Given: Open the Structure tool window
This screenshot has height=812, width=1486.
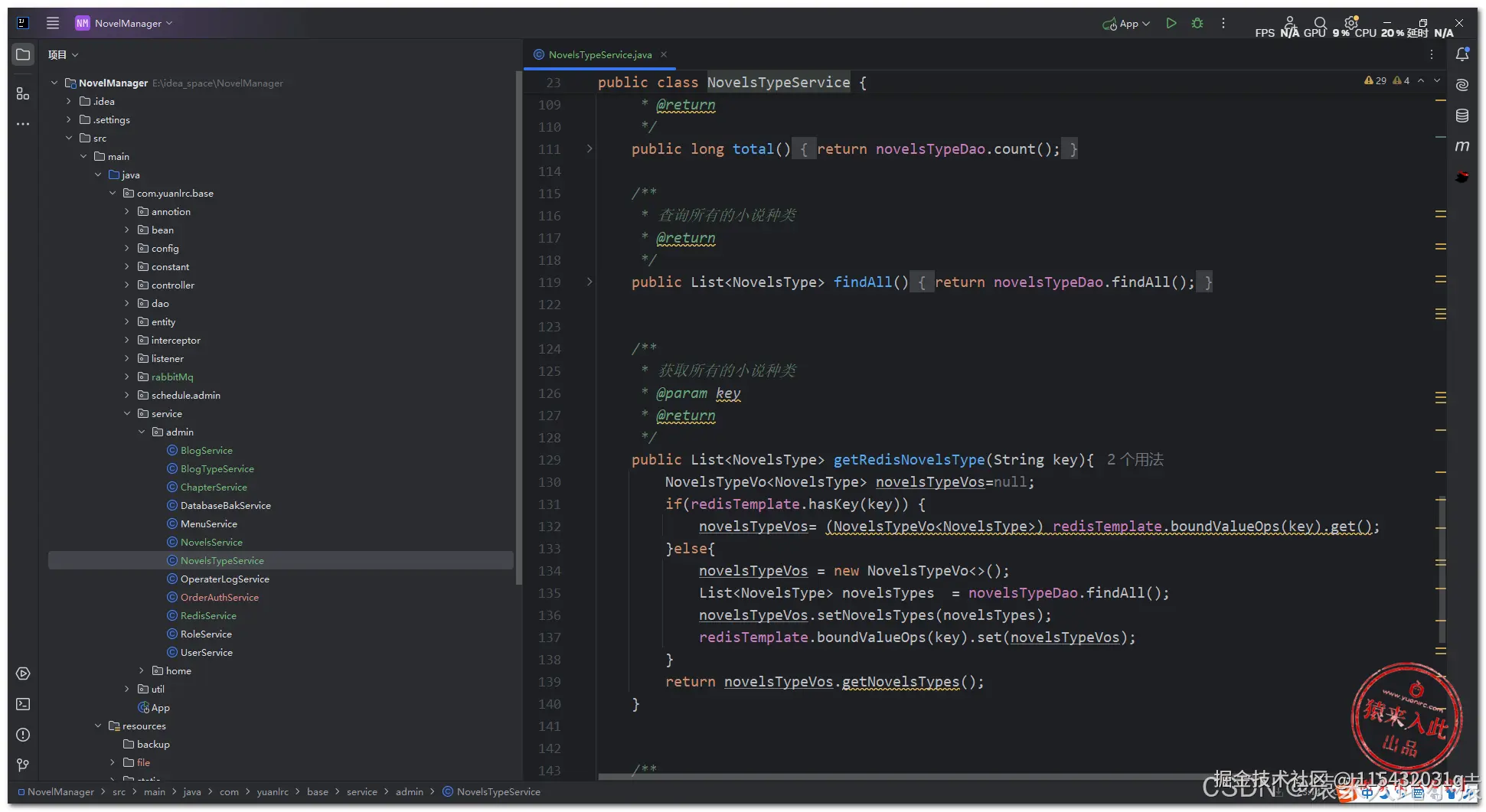Looking at the screenshot, I should coord(23,93).
